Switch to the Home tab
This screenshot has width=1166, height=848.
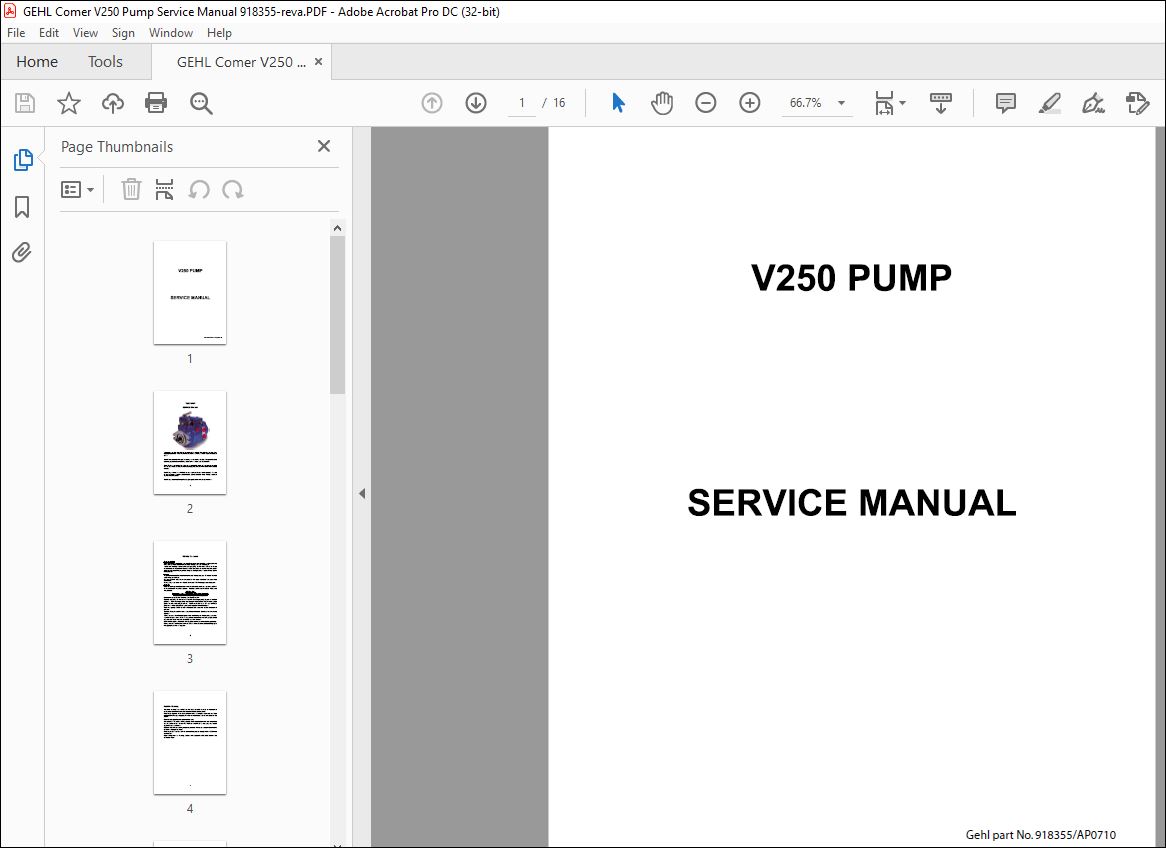[37, 62]
